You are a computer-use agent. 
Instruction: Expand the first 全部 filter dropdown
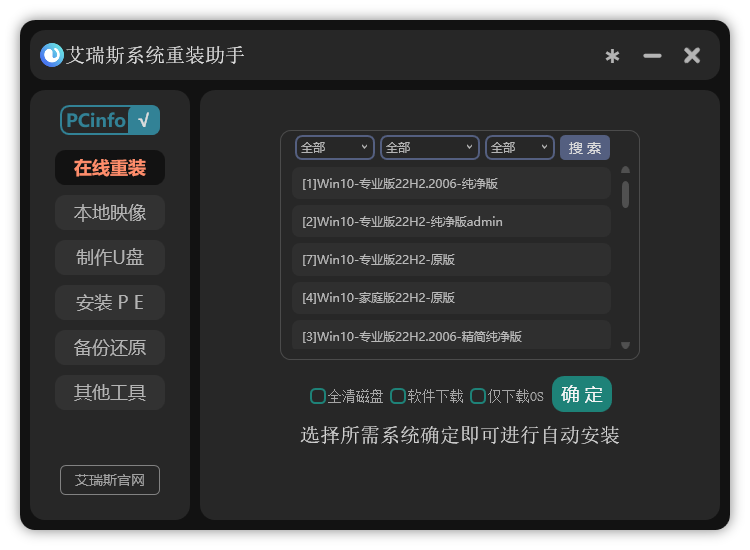(x=335, y=148)
